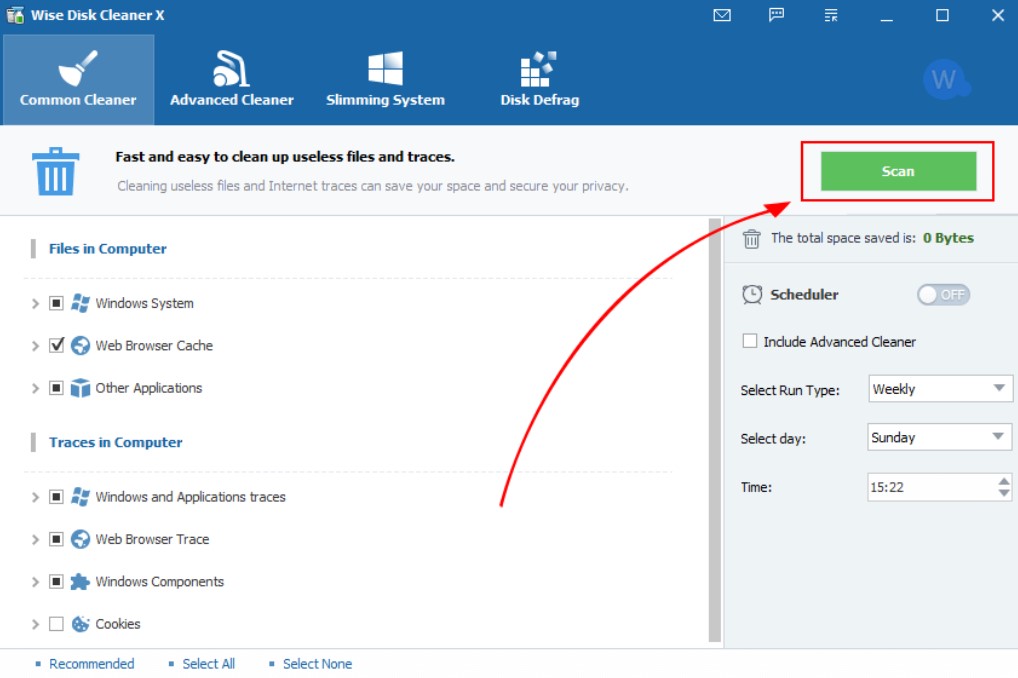This screenshot has width=1018, height=678.
Task: Uncheck the Web Browser Cache checkbox
Action: tap(56, 345)
